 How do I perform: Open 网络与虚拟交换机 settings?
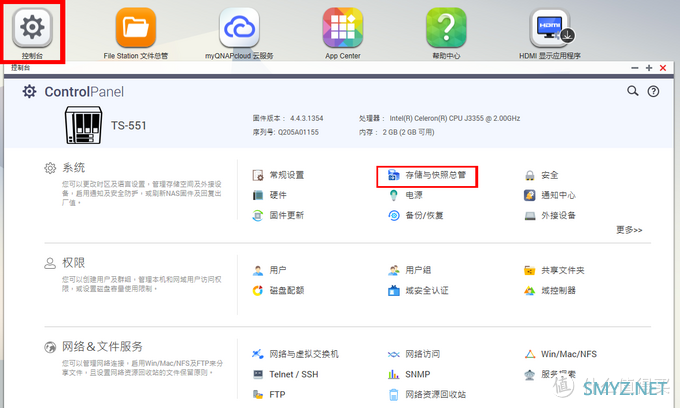point(295,354)
